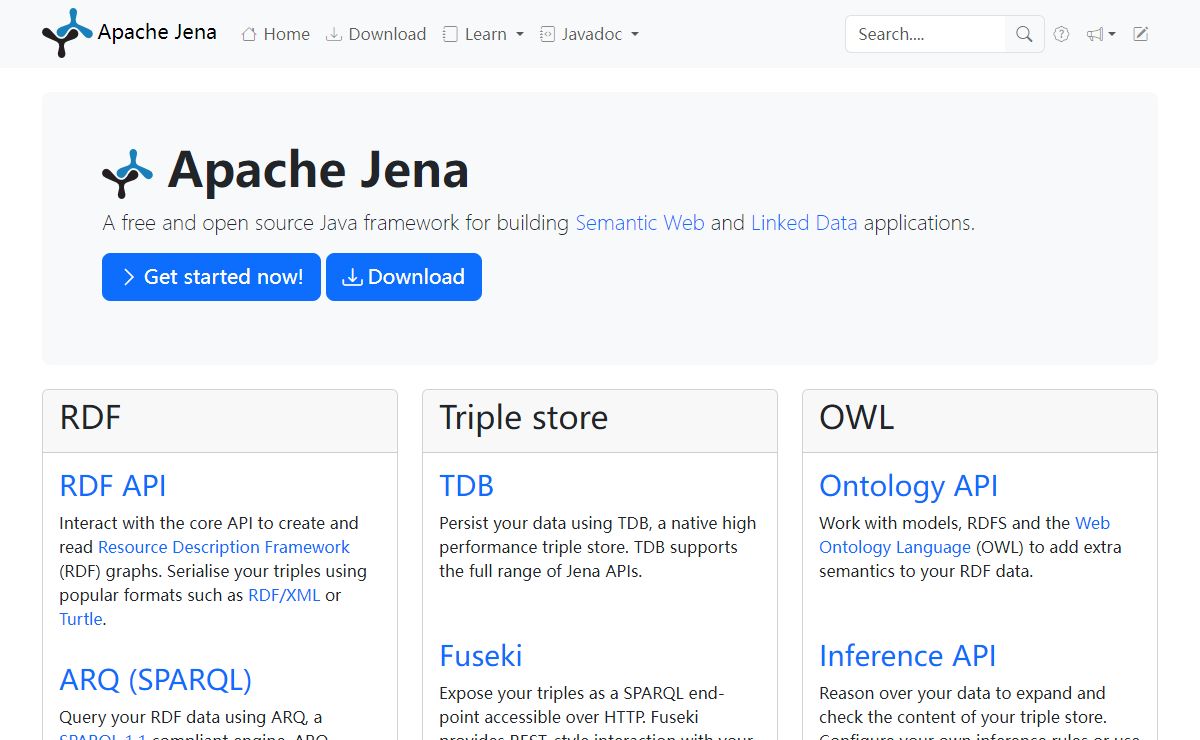Open the Fuseki heading link
Image resolution: width=1200 pixels, height=740 pixels.
[x=480, y=656]
